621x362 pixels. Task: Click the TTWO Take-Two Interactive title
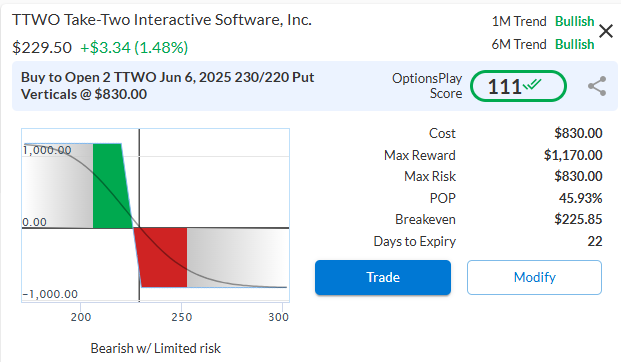pos(162,19)
